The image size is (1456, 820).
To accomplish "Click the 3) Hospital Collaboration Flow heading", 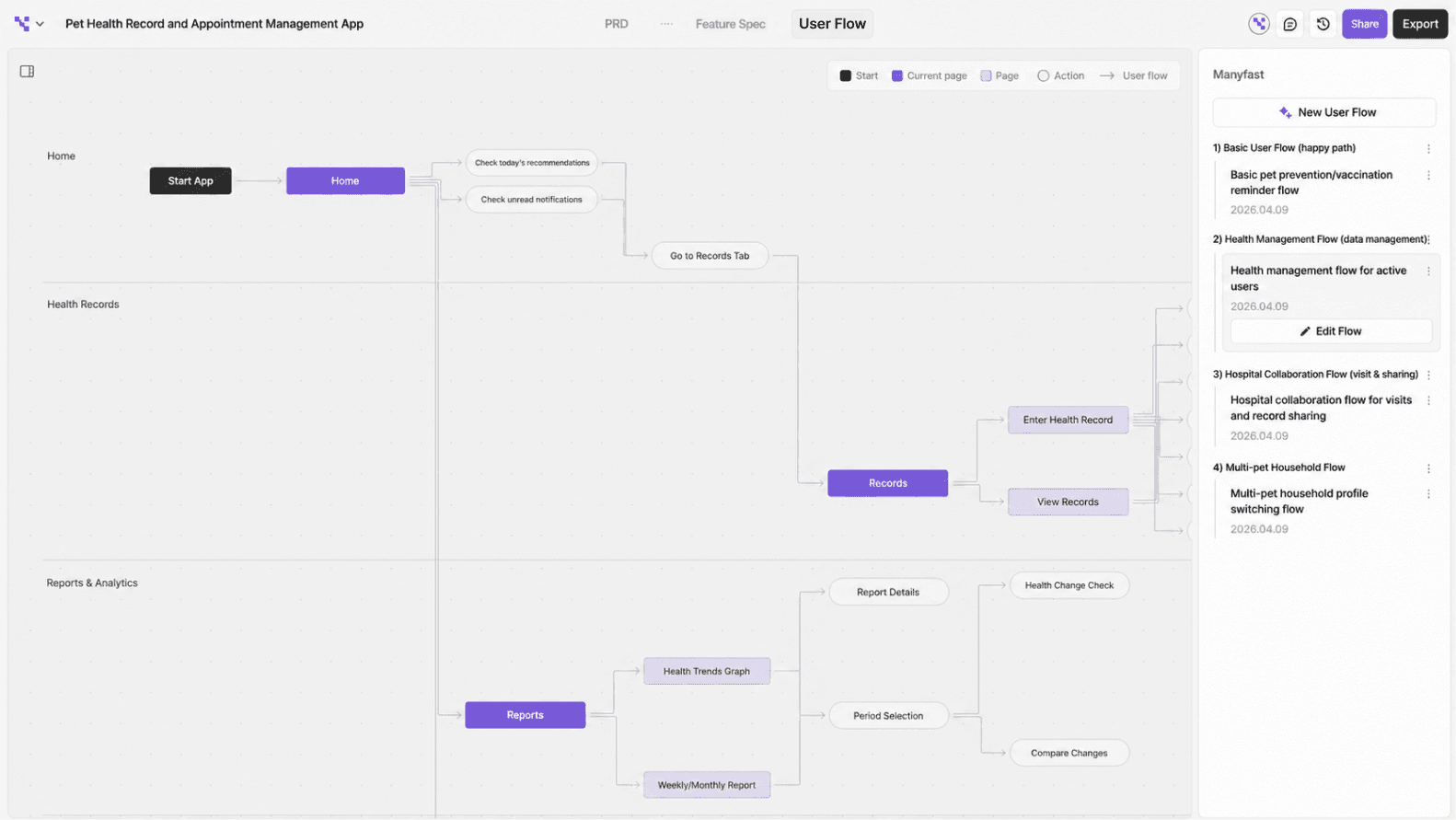I will pyautogui.click(x=1315, y=375).
